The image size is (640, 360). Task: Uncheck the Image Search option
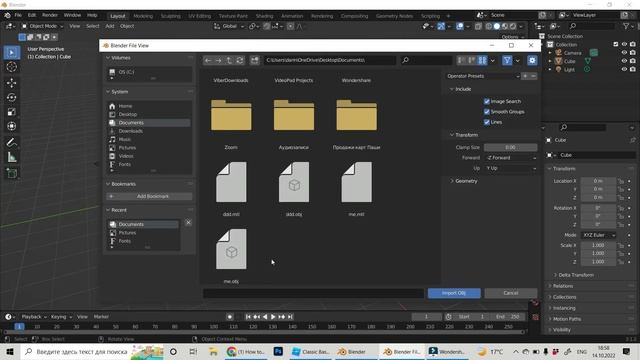coord(487,101)
